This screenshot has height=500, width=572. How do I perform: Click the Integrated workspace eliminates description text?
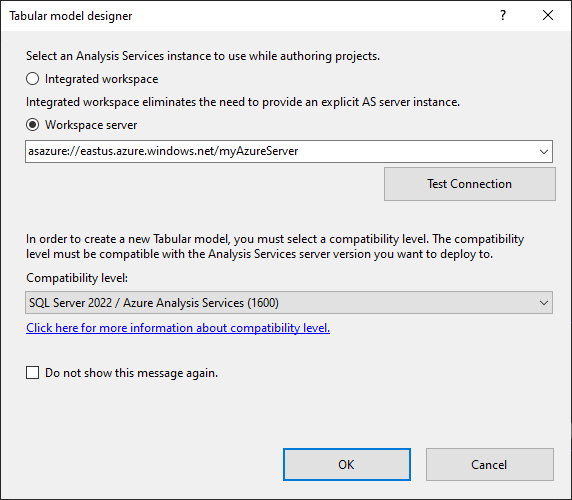(x=243, y=102)
